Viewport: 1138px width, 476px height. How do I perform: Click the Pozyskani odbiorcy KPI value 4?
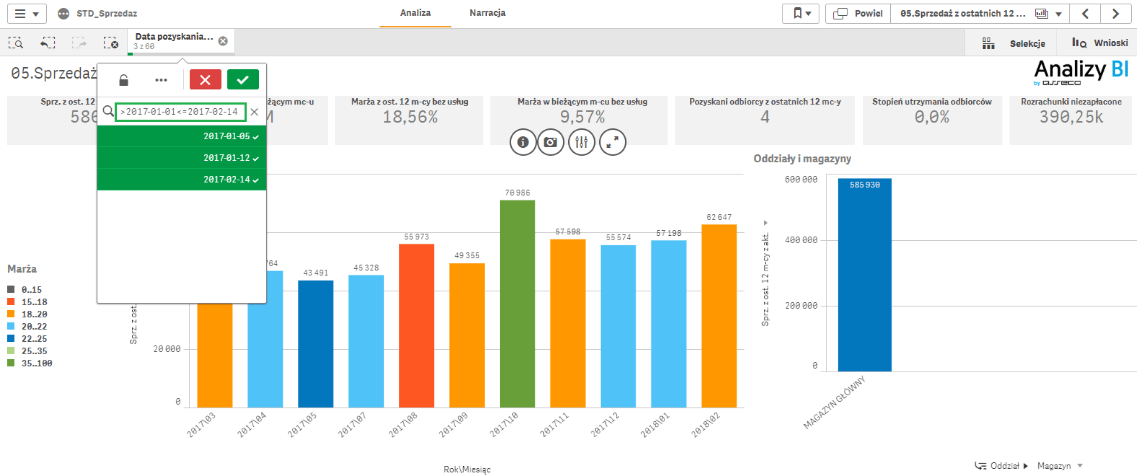pos(765,117)
